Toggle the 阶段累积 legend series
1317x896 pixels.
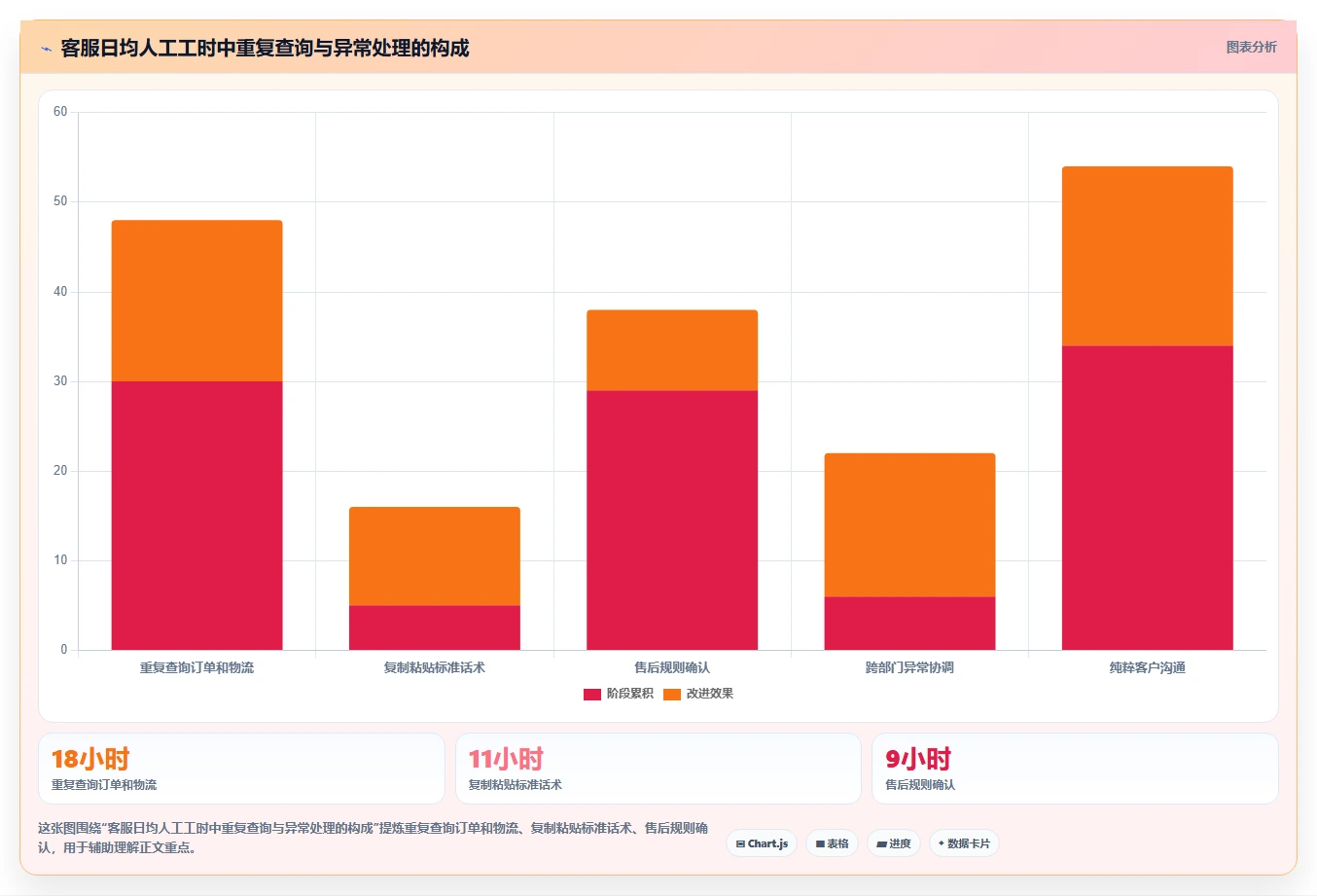coord(618,694)
